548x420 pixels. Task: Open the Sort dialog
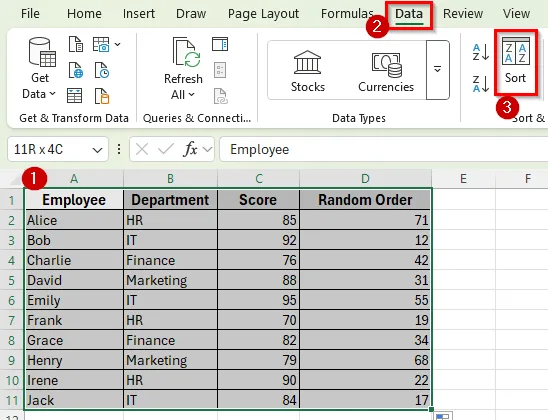(x=515, y=61)
